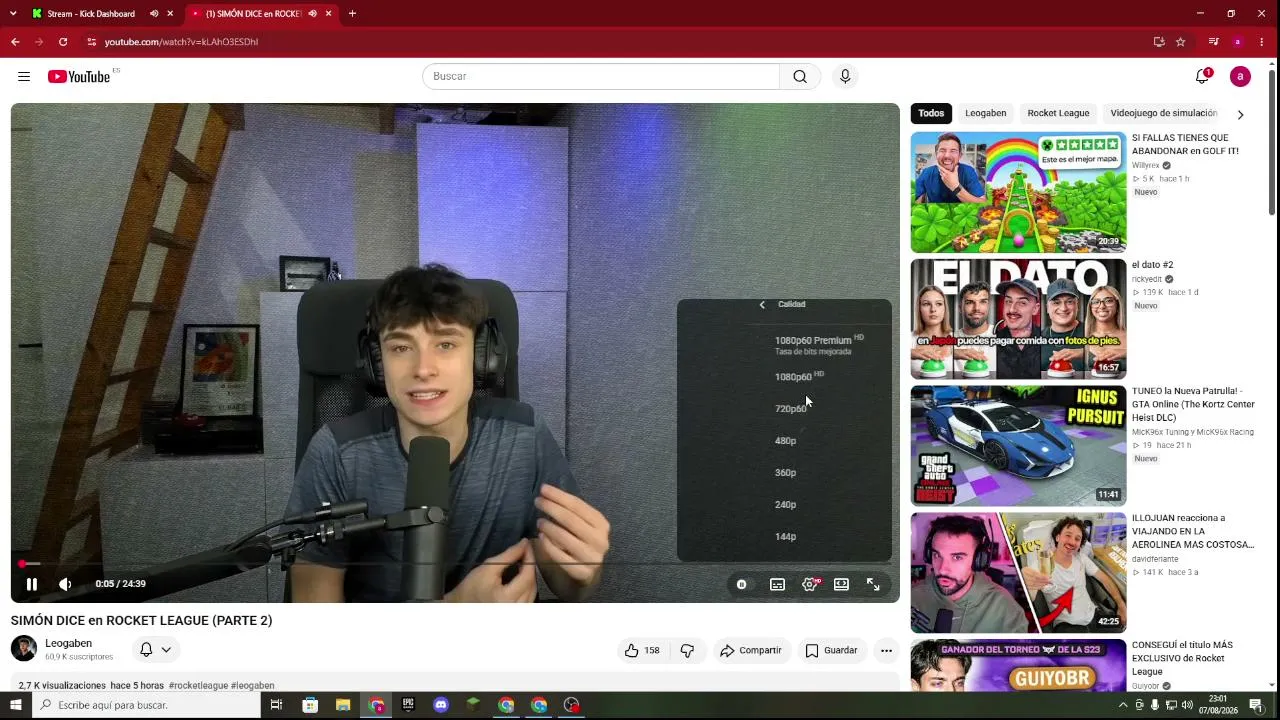The image size is (1280, 720).
Task: Choose 240p quality
Action: click(784, 505)
